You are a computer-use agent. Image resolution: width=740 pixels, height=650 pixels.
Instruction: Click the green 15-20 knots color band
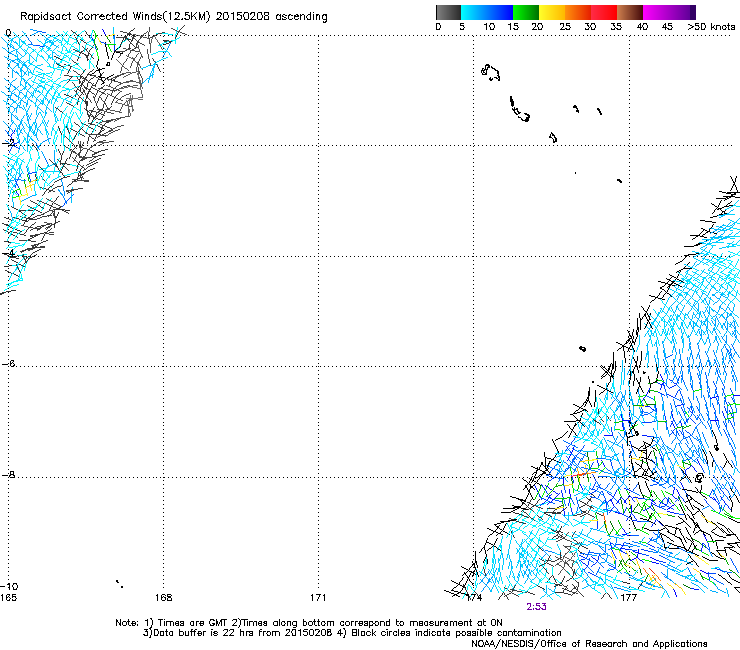click(x=526, y=12)
